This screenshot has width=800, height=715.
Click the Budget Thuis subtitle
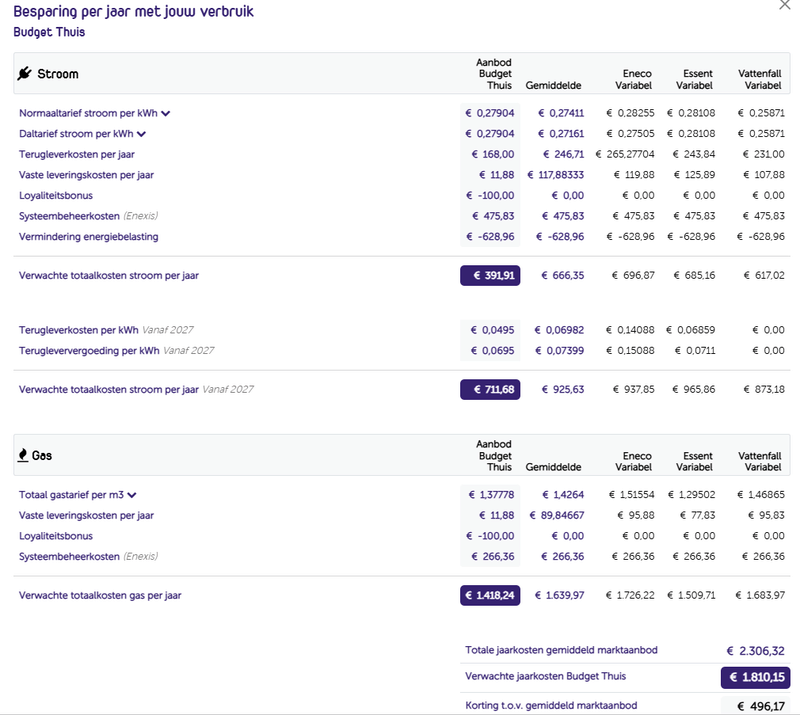tap(49, 32)
